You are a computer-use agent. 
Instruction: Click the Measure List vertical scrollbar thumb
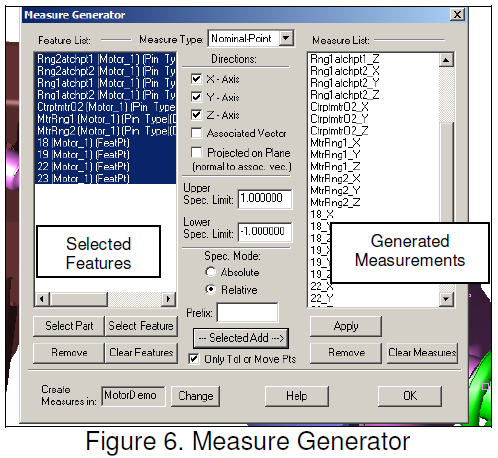click(446, 172)
